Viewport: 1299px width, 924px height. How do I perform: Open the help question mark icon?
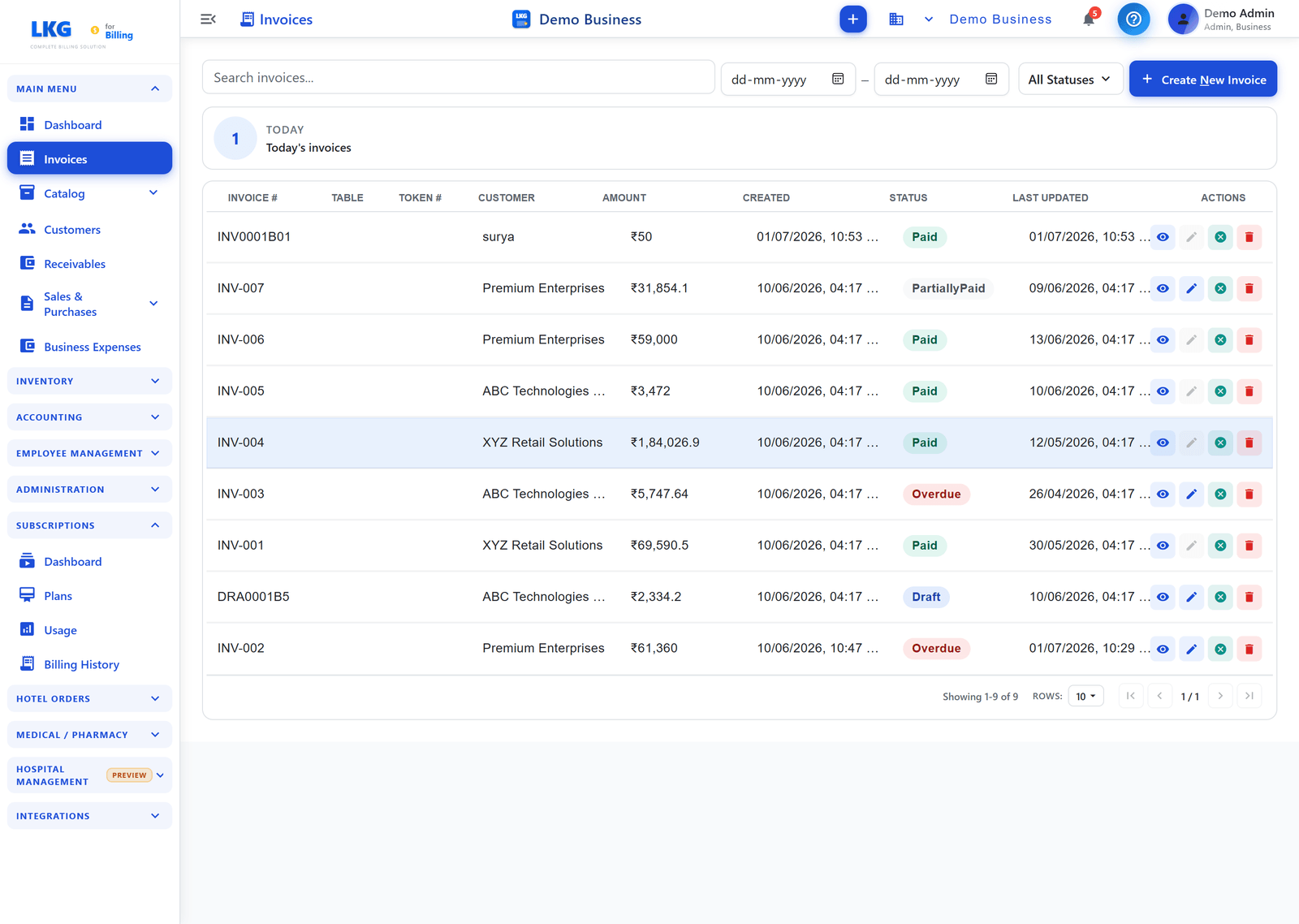click(x=1133, y=19)
